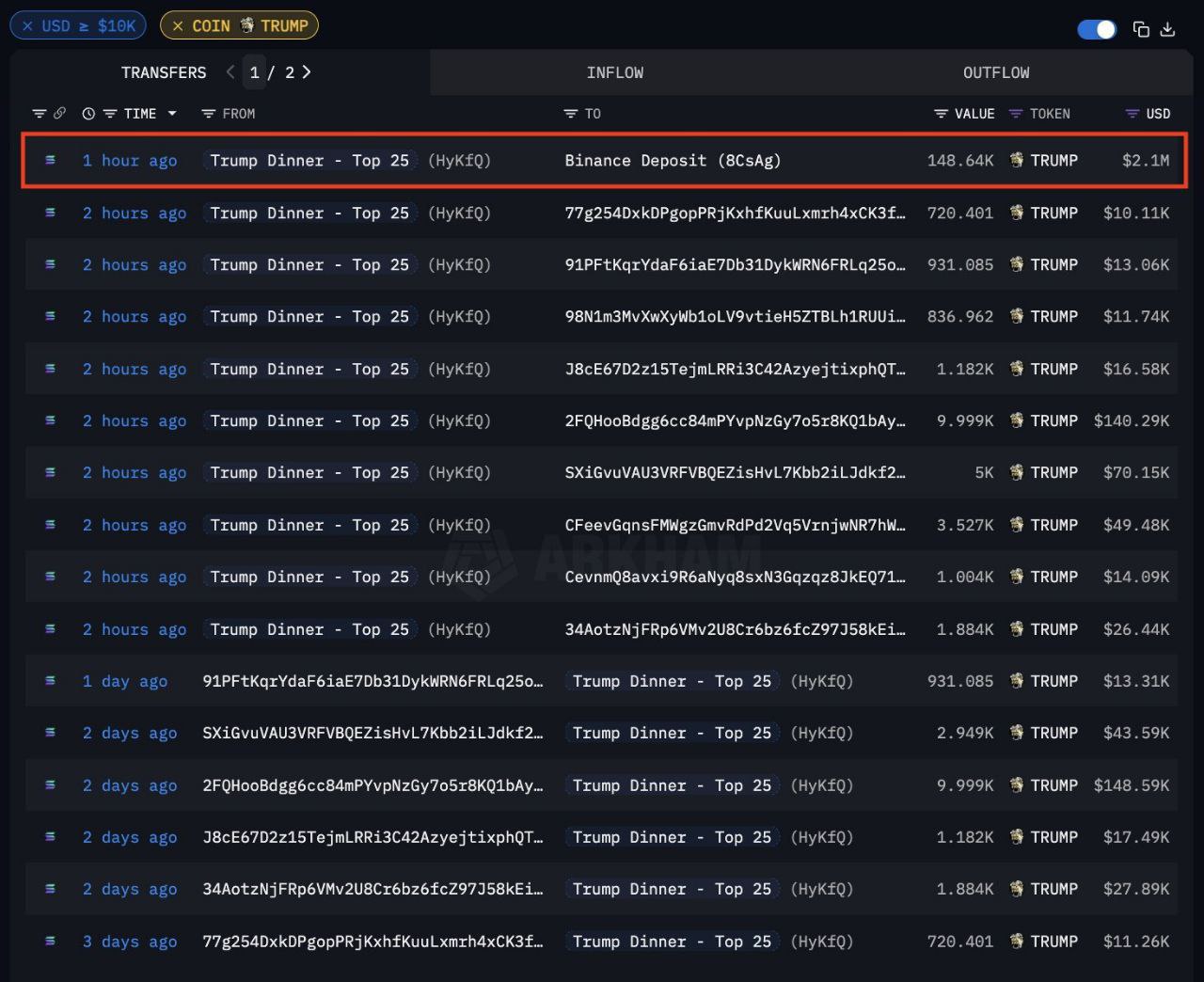Click the TRUMP token in the $70.15K row
Viewport: 1204px width, 982px height.
[x=1044, y=473]
